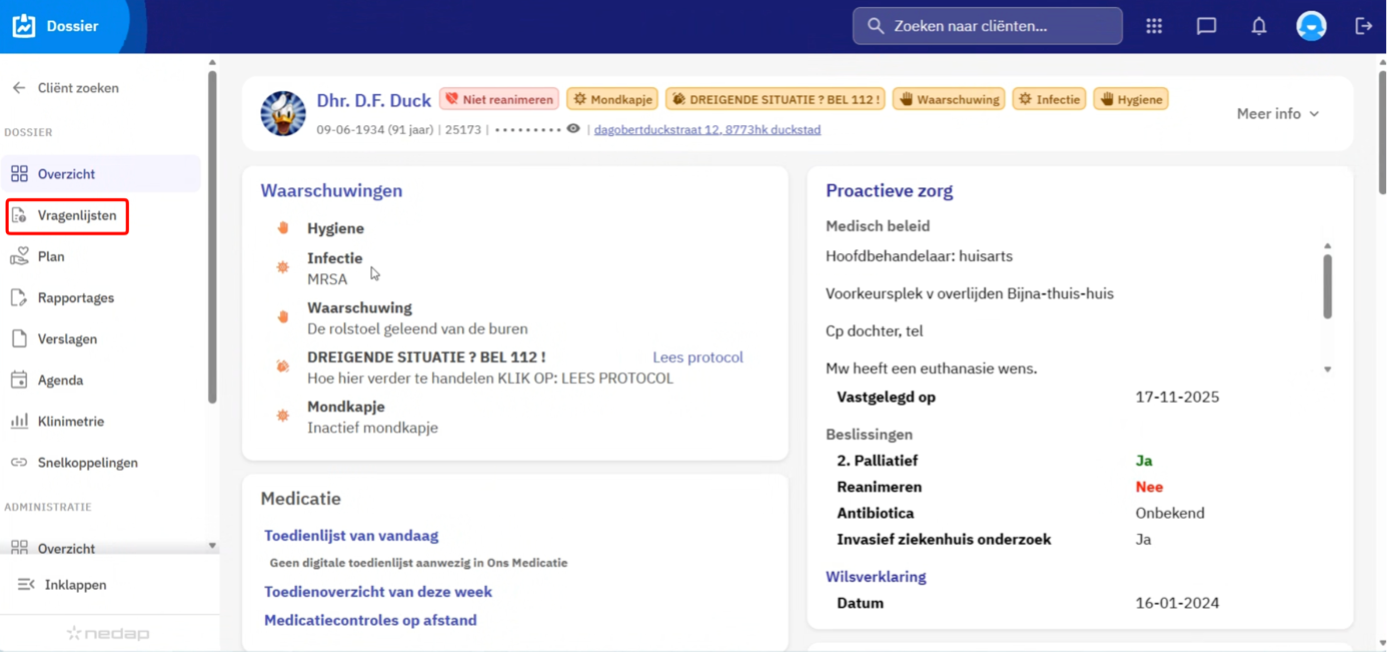The image size is (1390, 656).
Task: Click the text Inactief mondkapje
Action: tap(372, 428)
